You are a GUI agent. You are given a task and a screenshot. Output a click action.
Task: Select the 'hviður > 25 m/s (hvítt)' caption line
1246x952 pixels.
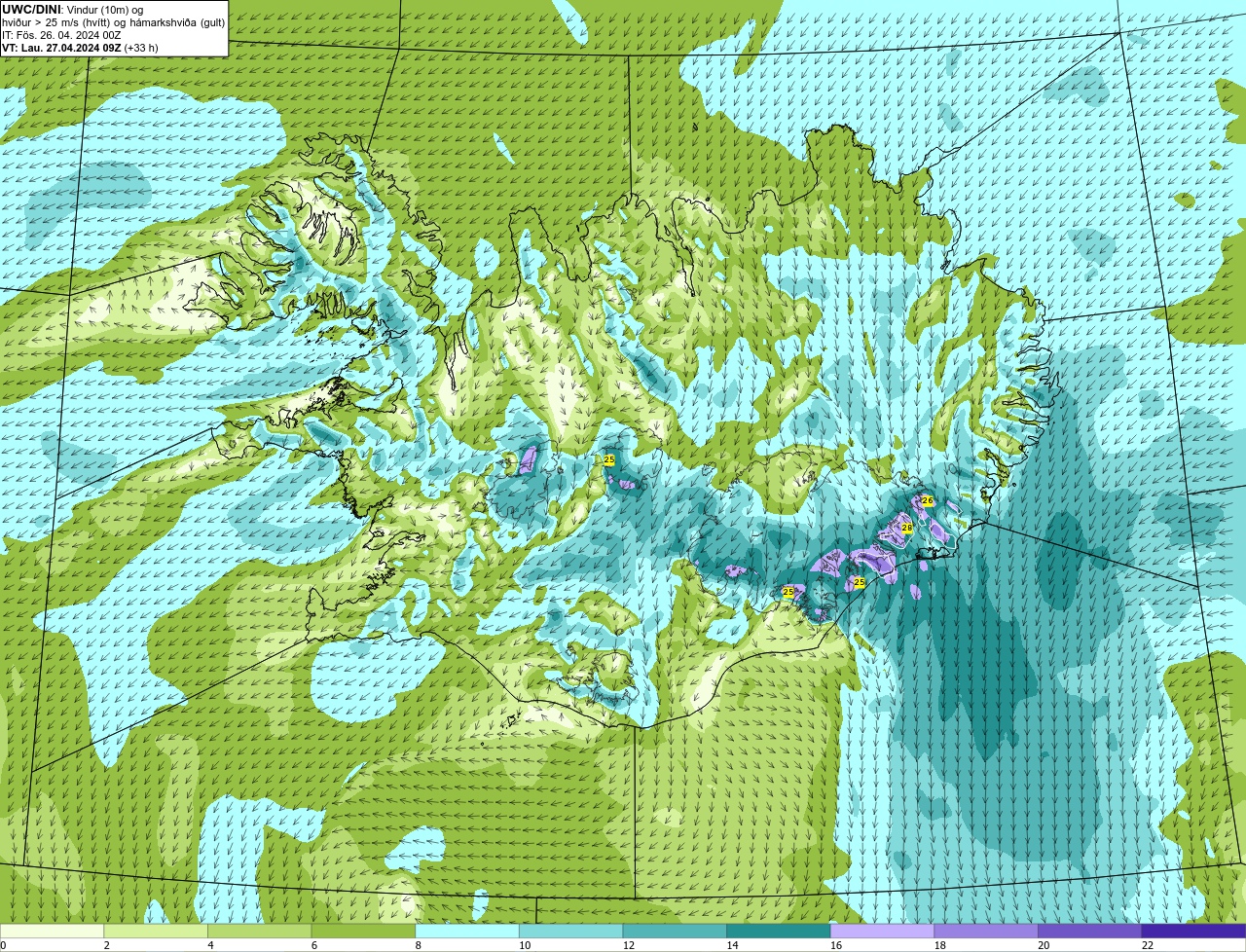click(114, 22)
